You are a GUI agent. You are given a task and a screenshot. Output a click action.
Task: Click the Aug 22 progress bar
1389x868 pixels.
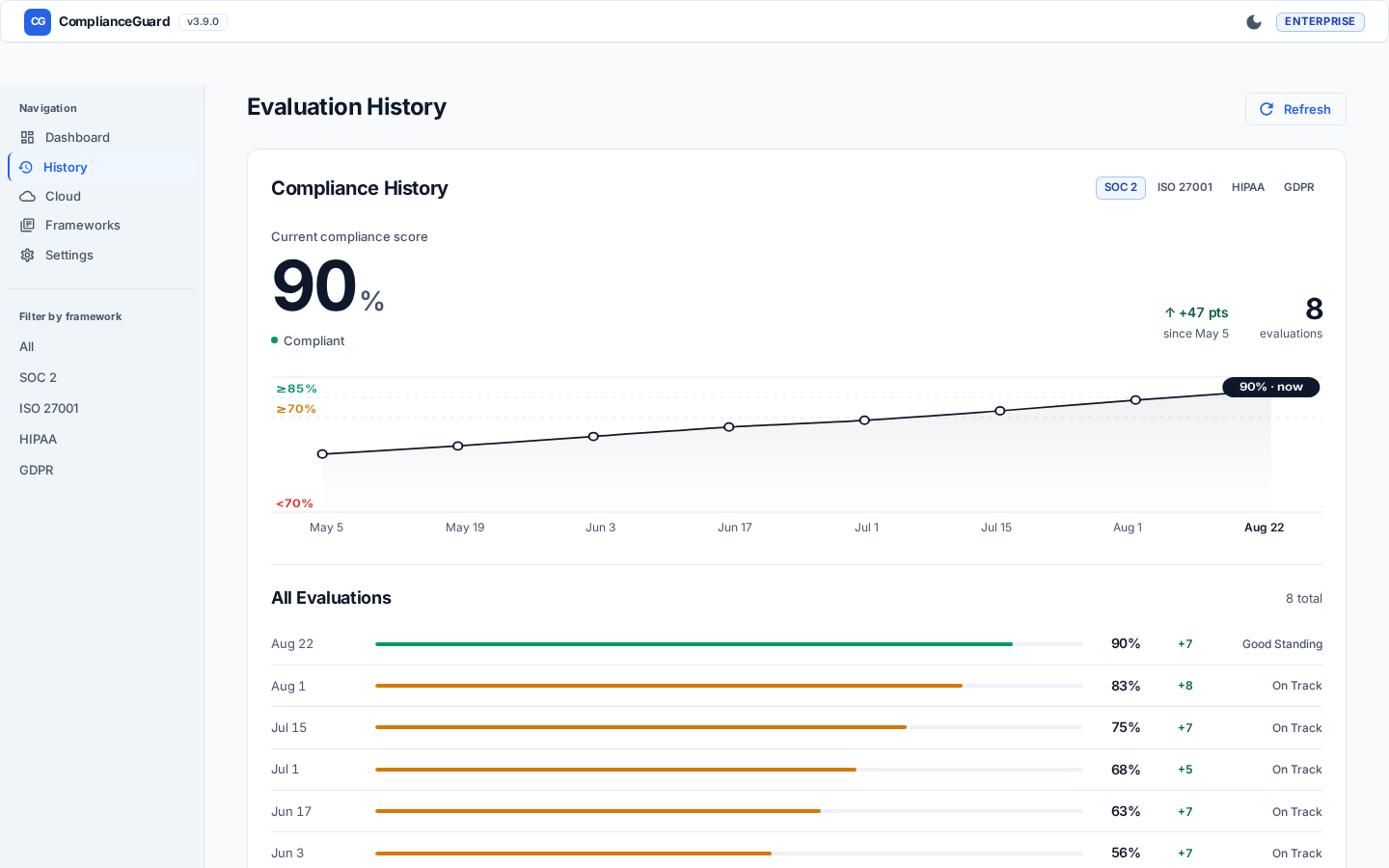coord(729,644)
